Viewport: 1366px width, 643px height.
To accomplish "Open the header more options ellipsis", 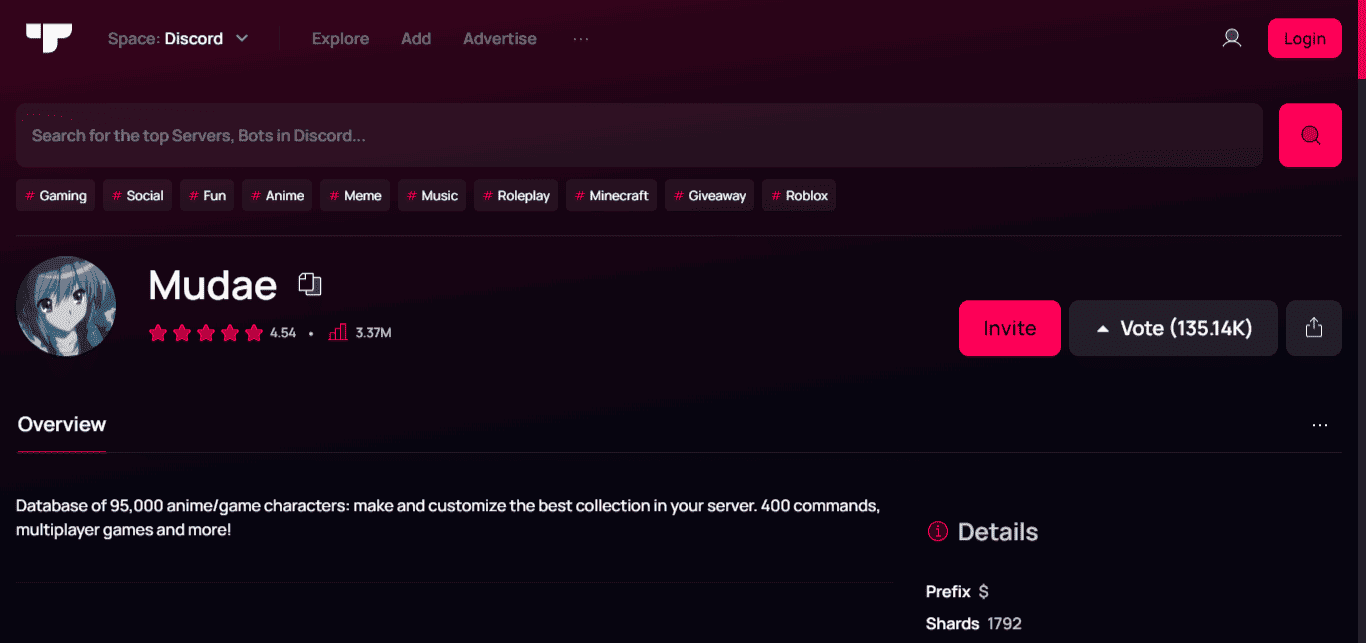I will (x=581, y=39).
